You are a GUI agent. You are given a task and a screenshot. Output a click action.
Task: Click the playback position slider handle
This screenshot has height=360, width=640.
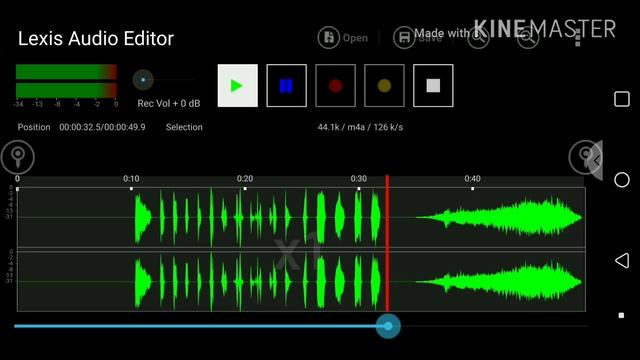[388, 326]
